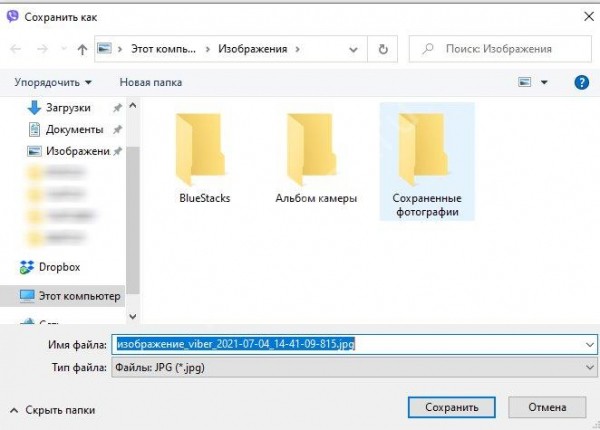Refresh the folder view

point(383,49)
